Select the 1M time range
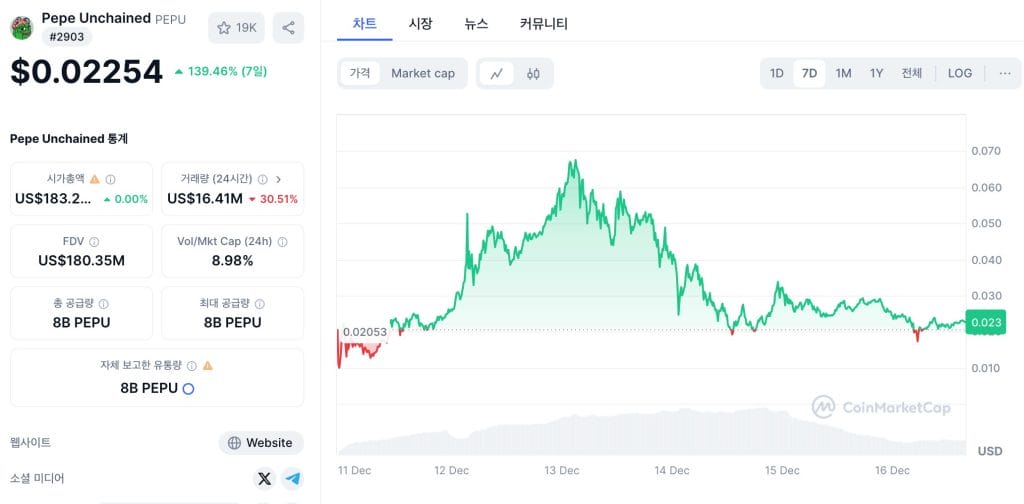This screenshot has width=1024, height=504. (x=843, y=73)
